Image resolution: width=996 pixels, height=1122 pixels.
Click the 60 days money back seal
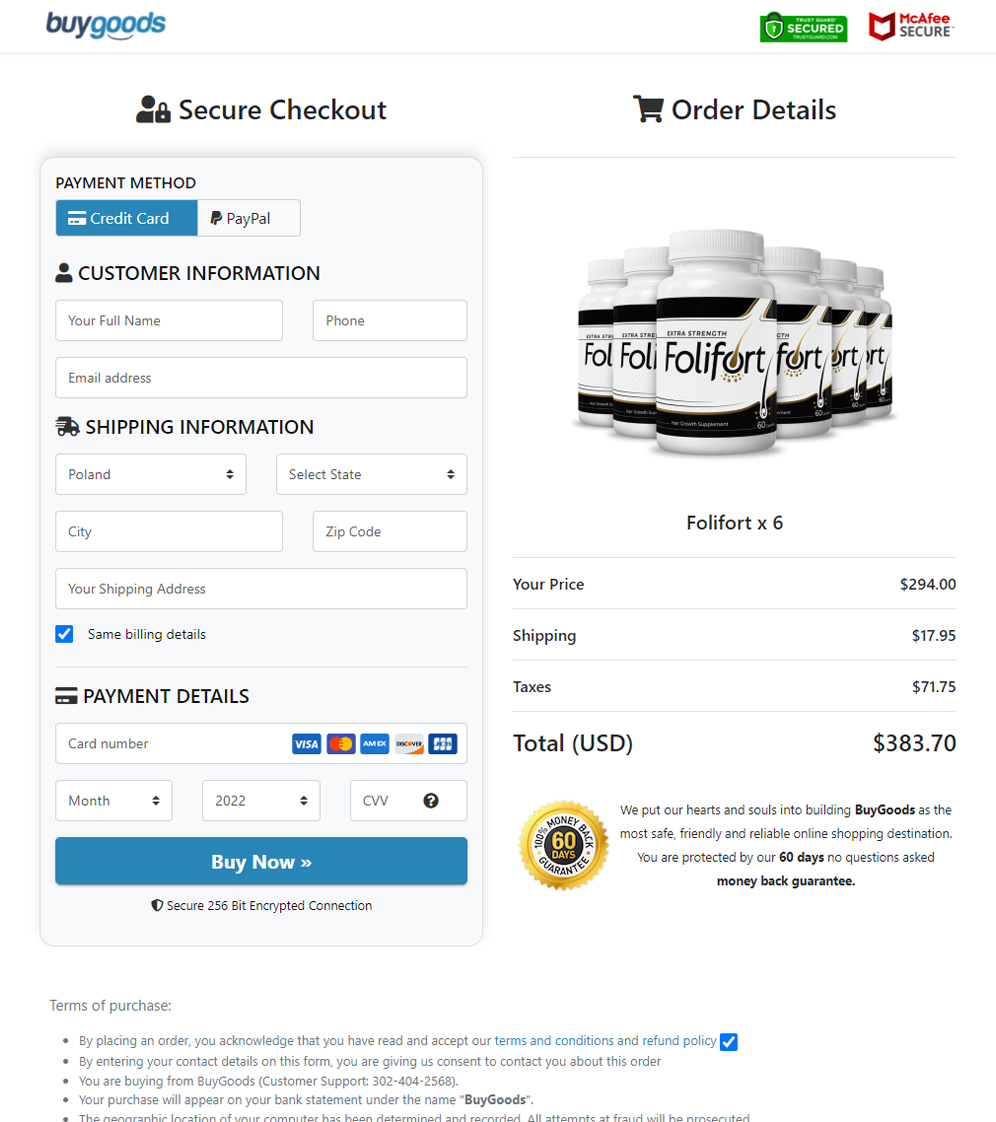563,846
